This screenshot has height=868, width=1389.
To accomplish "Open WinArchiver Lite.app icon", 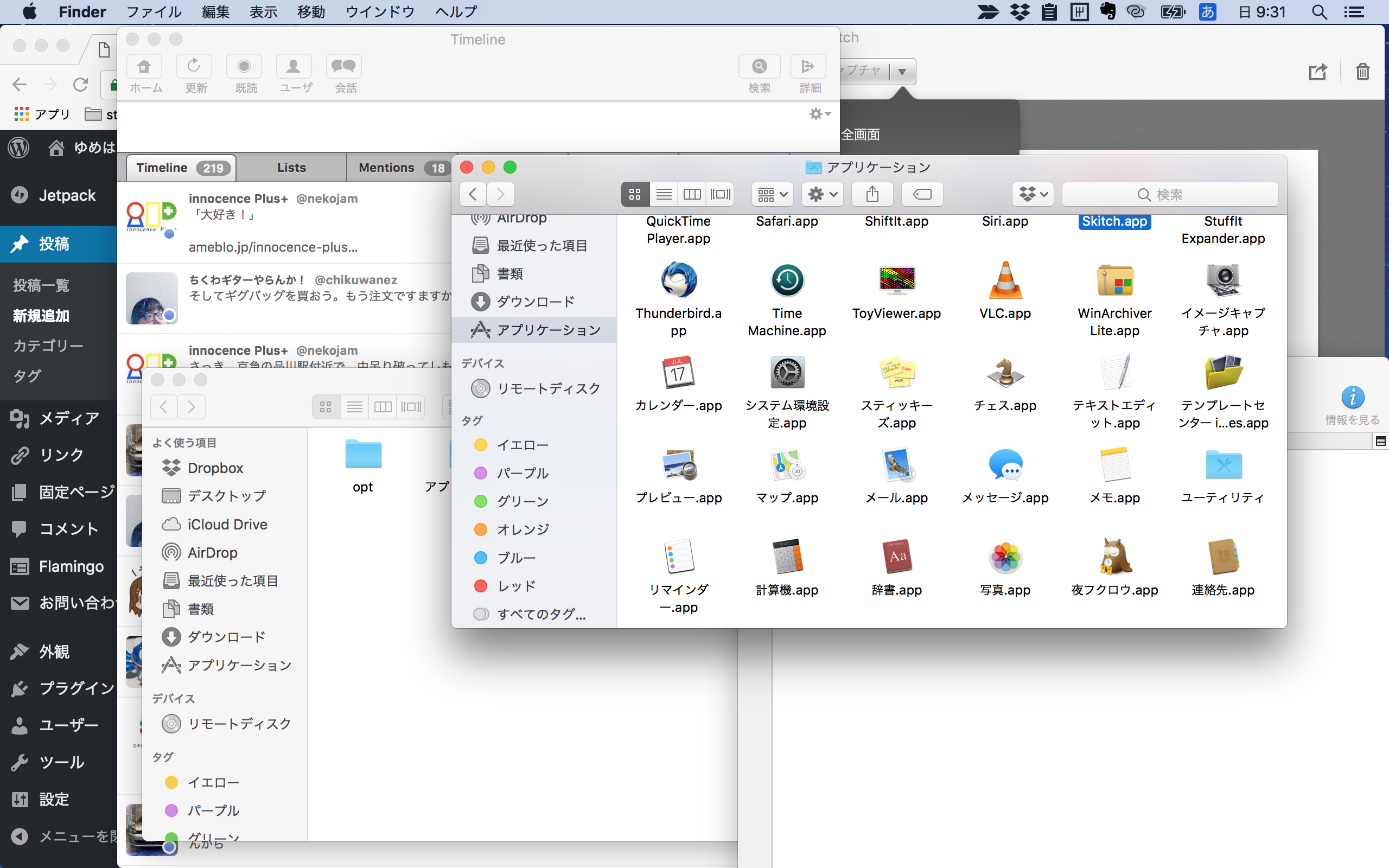I will [1114, 280].
